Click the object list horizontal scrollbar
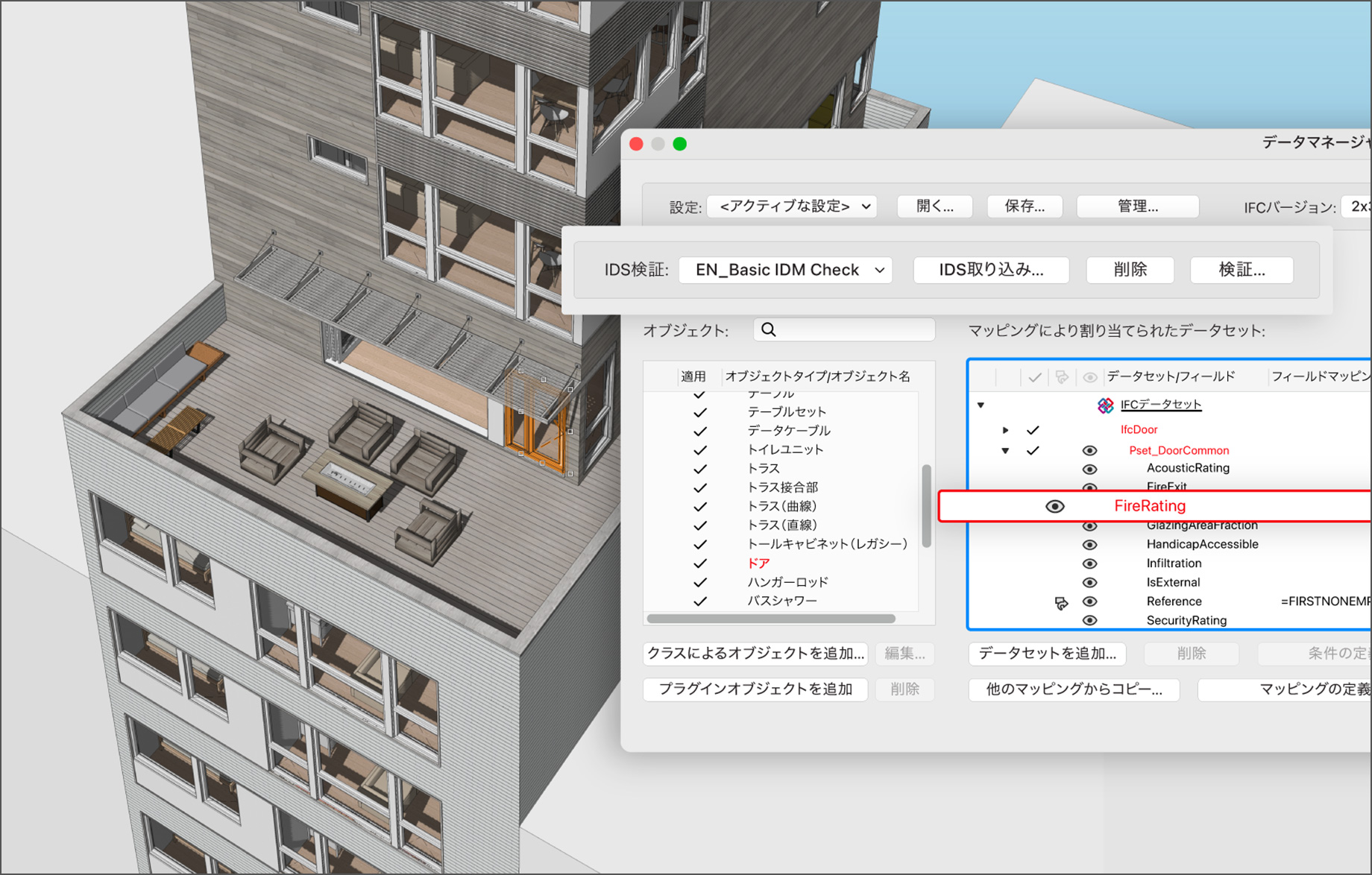 click(x=771, y=619)
